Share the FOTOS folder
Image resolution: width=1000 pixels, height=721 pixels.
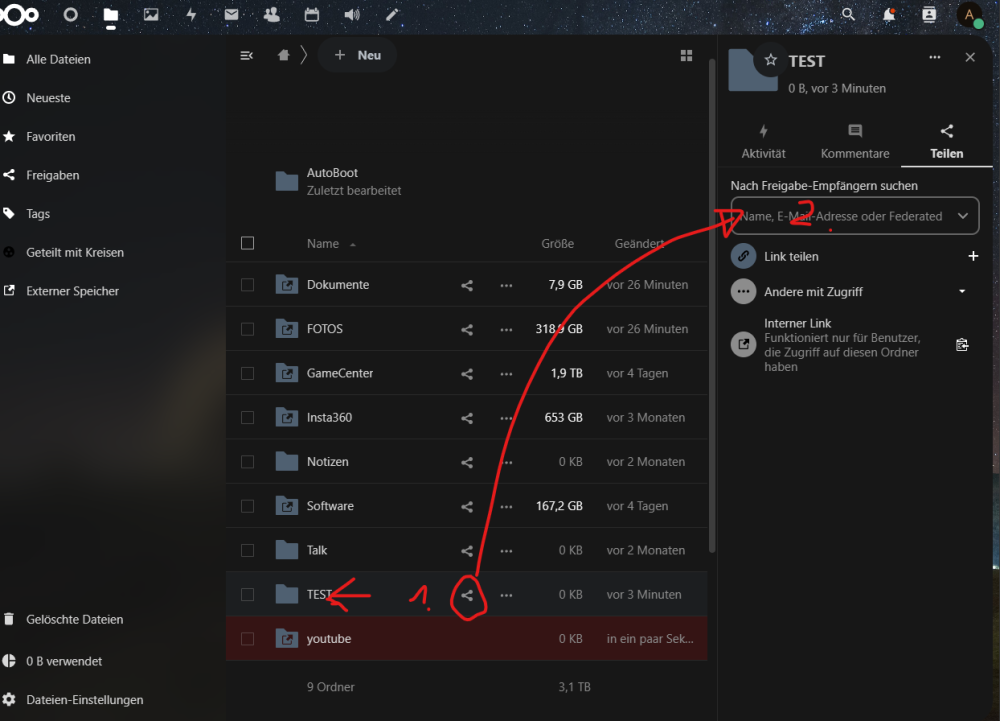click(x=467, y=330)
